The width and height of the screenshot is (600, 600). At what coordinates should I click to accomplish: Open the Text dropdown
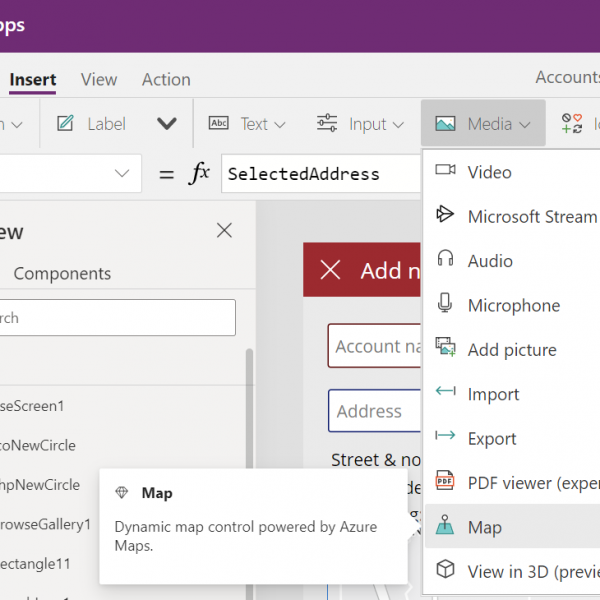(263, 124)
